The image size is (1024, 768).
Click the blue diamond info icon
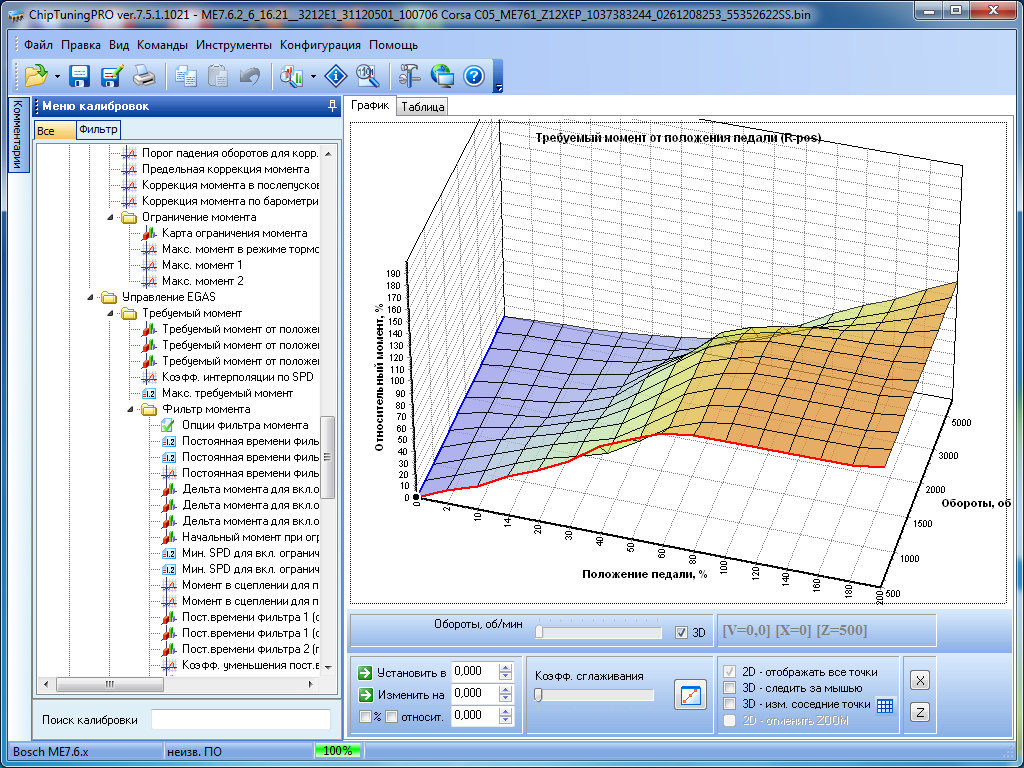point(337,75)
